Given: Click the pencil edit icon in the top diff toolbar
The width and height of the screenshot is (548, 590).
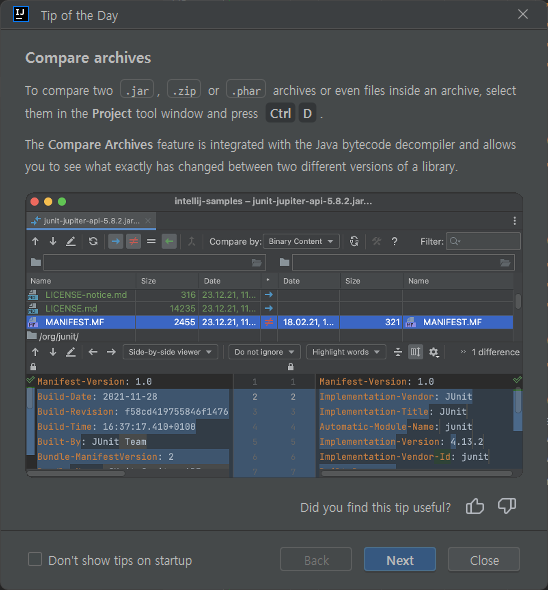Looking at the screenshot, I should [x=71, y=242].
